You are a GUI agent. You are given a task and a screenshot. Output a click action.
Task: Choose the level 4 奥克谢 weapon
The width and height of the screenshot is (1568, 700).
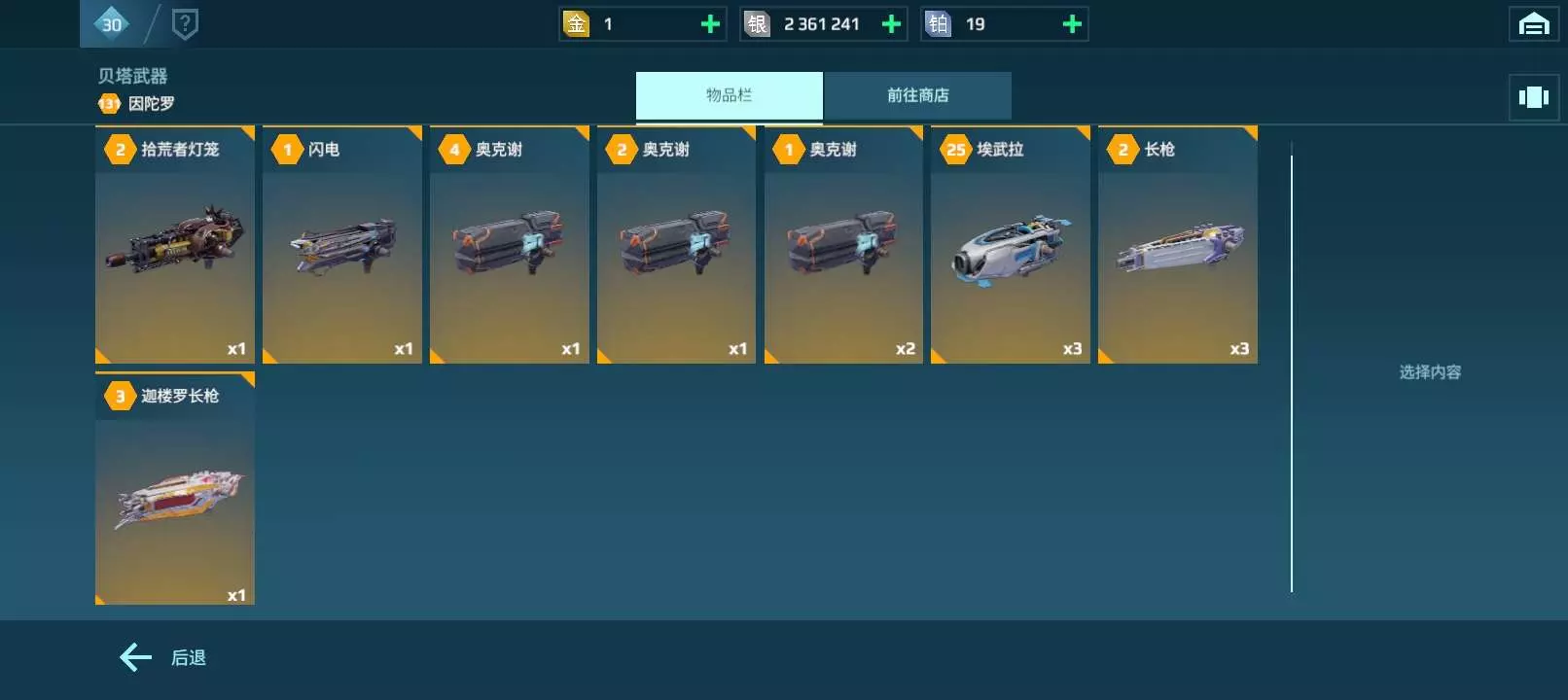pyautogui.click(x=510, y=245)
